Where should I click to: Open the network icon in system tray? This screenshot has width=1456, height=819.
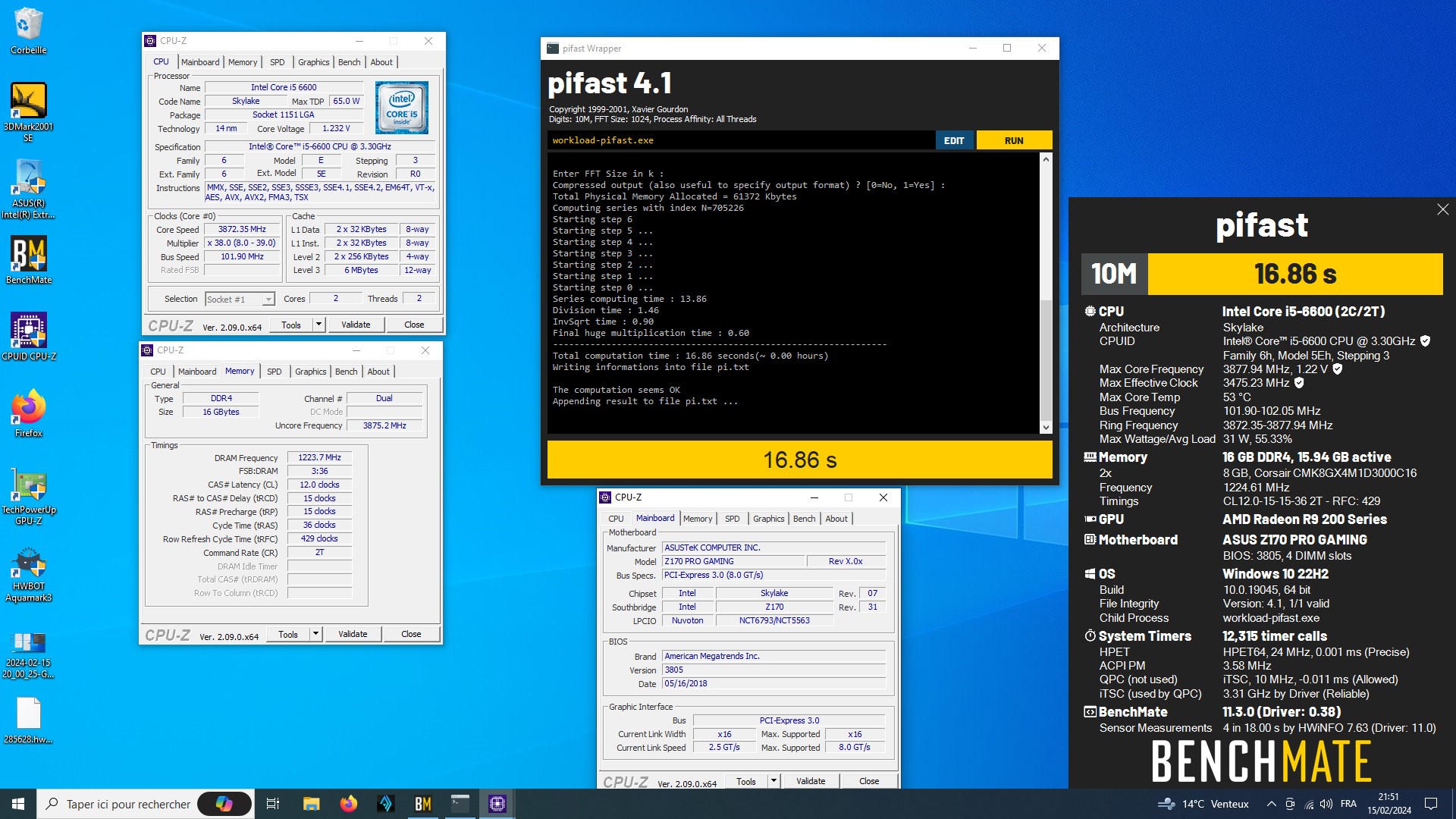[1309, 804]
